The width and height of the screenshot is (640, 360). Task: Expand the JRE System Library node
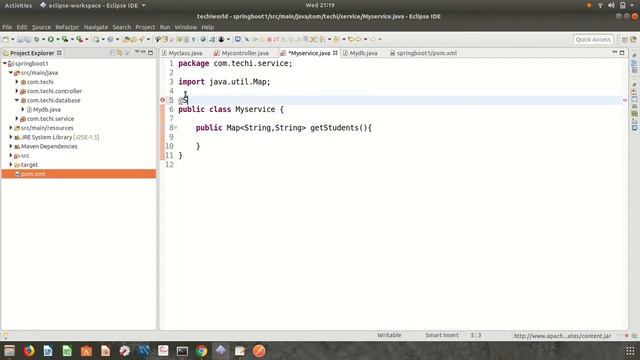point(11,137)
